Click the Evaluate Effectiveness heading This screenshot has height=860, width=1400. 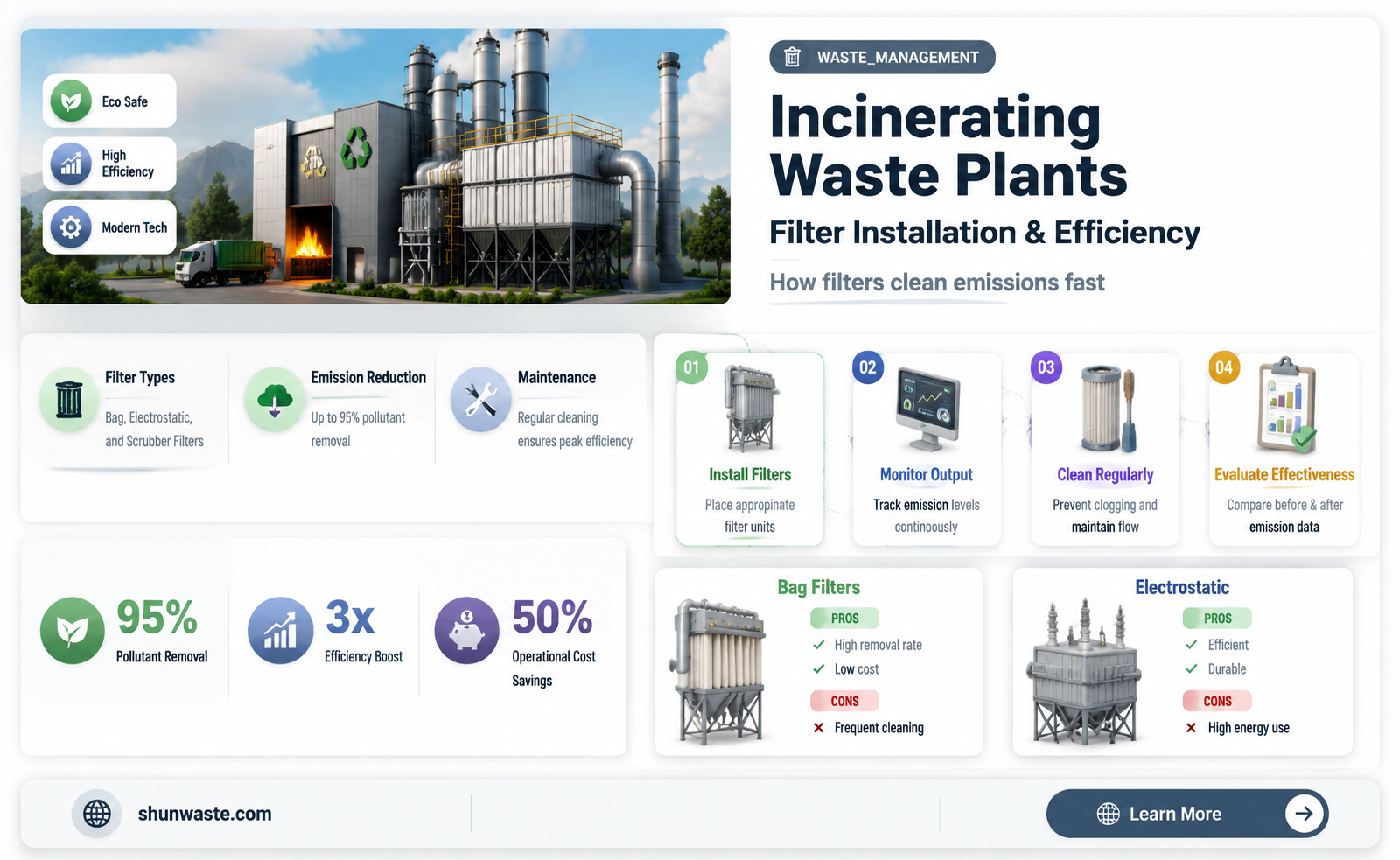[1284, 475]
